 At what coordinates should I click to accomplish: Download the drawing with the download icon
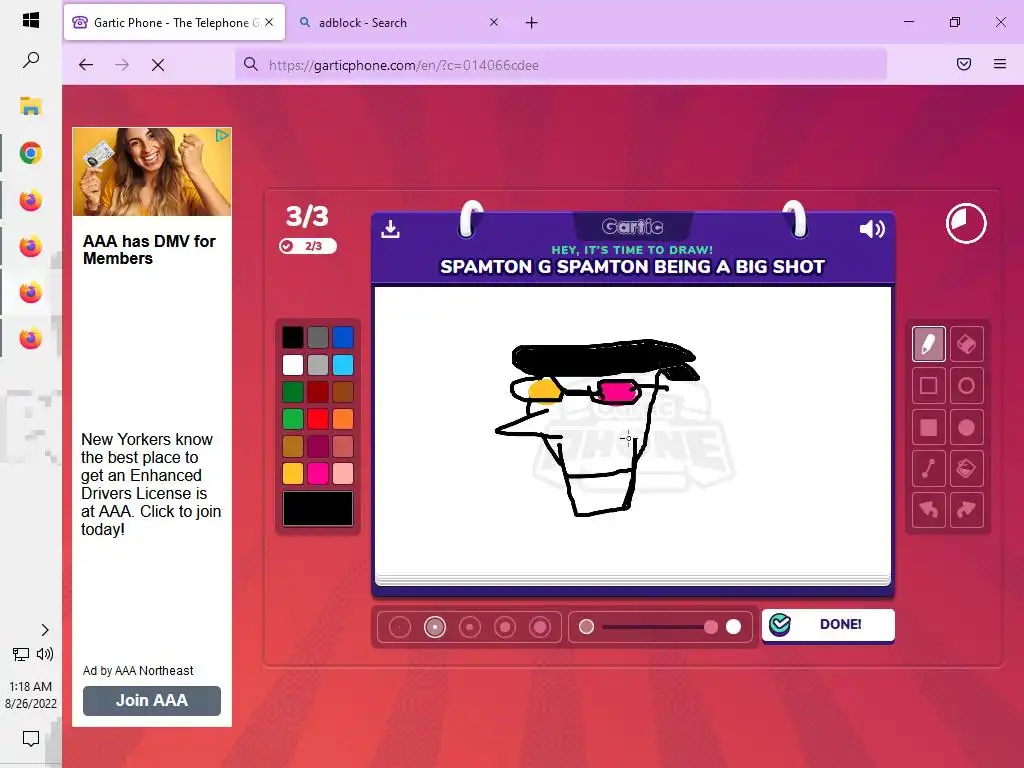(391, 229)
